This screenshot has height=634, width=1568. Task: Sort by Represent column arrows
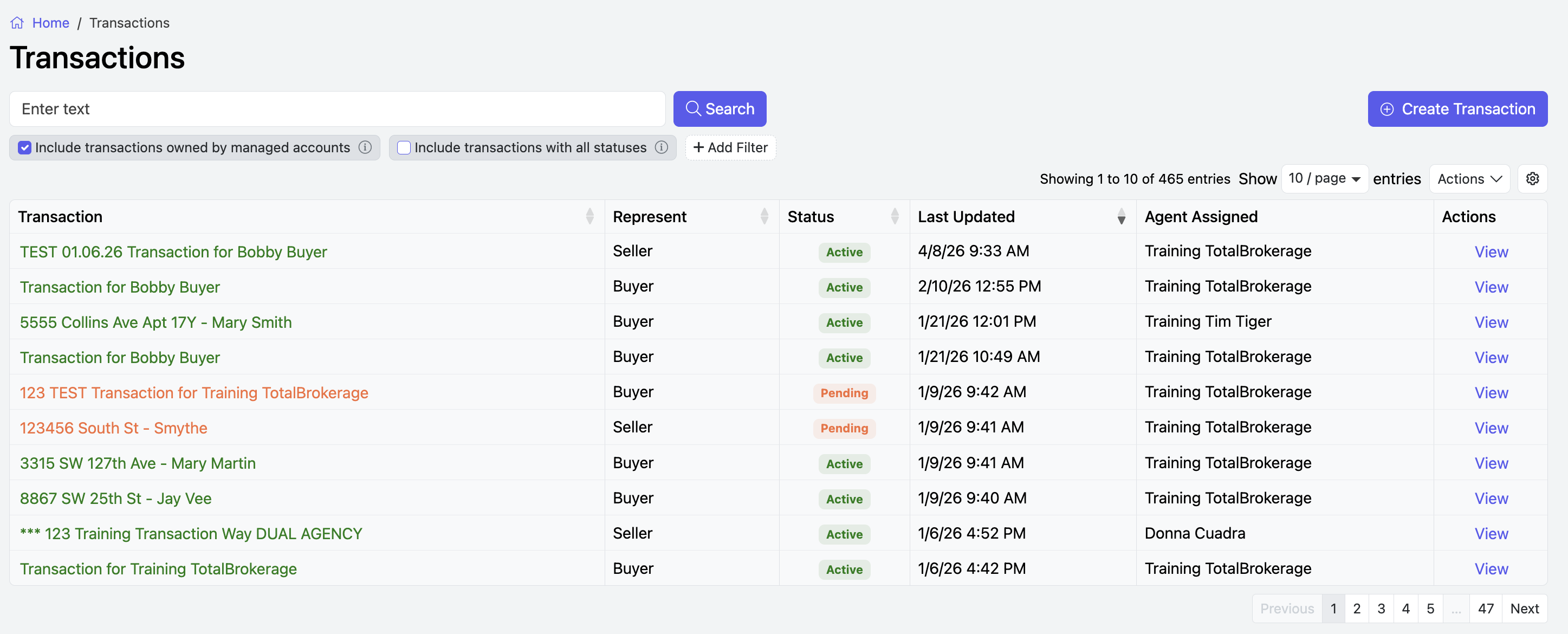tap(764, 216)
